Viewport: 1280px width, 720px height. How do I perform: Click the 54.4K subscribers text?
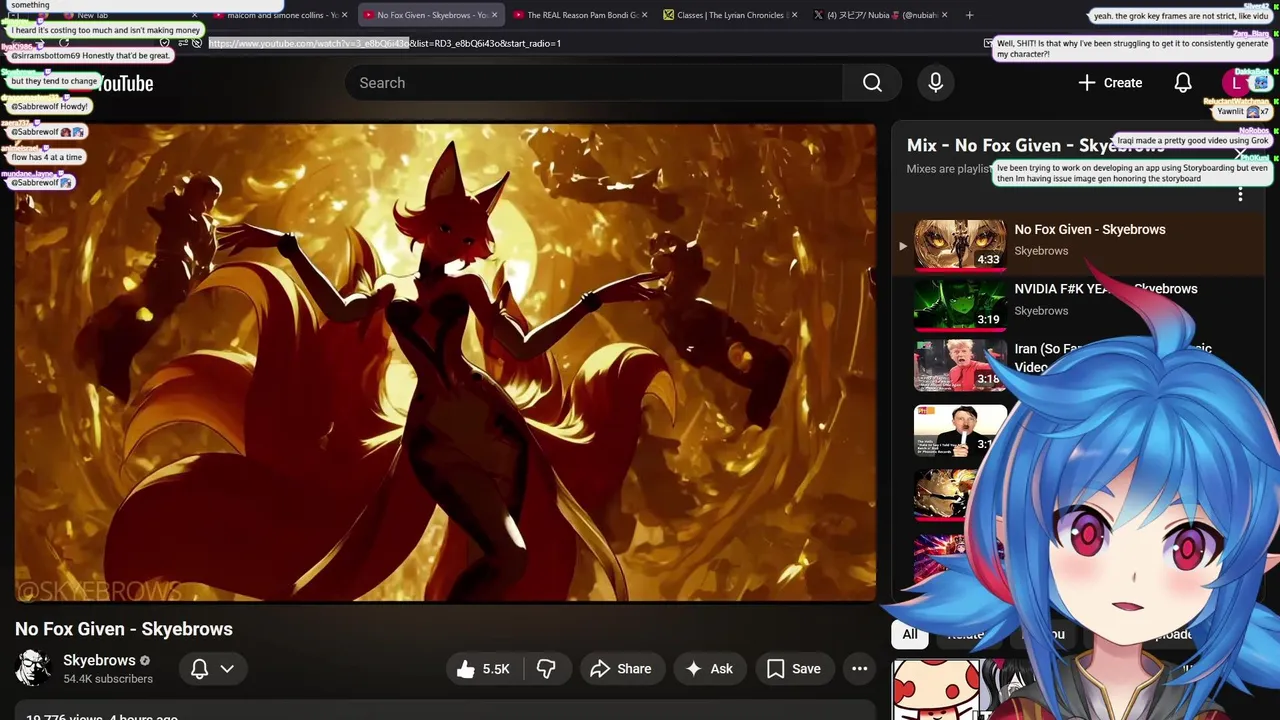[x=108, y=679]
